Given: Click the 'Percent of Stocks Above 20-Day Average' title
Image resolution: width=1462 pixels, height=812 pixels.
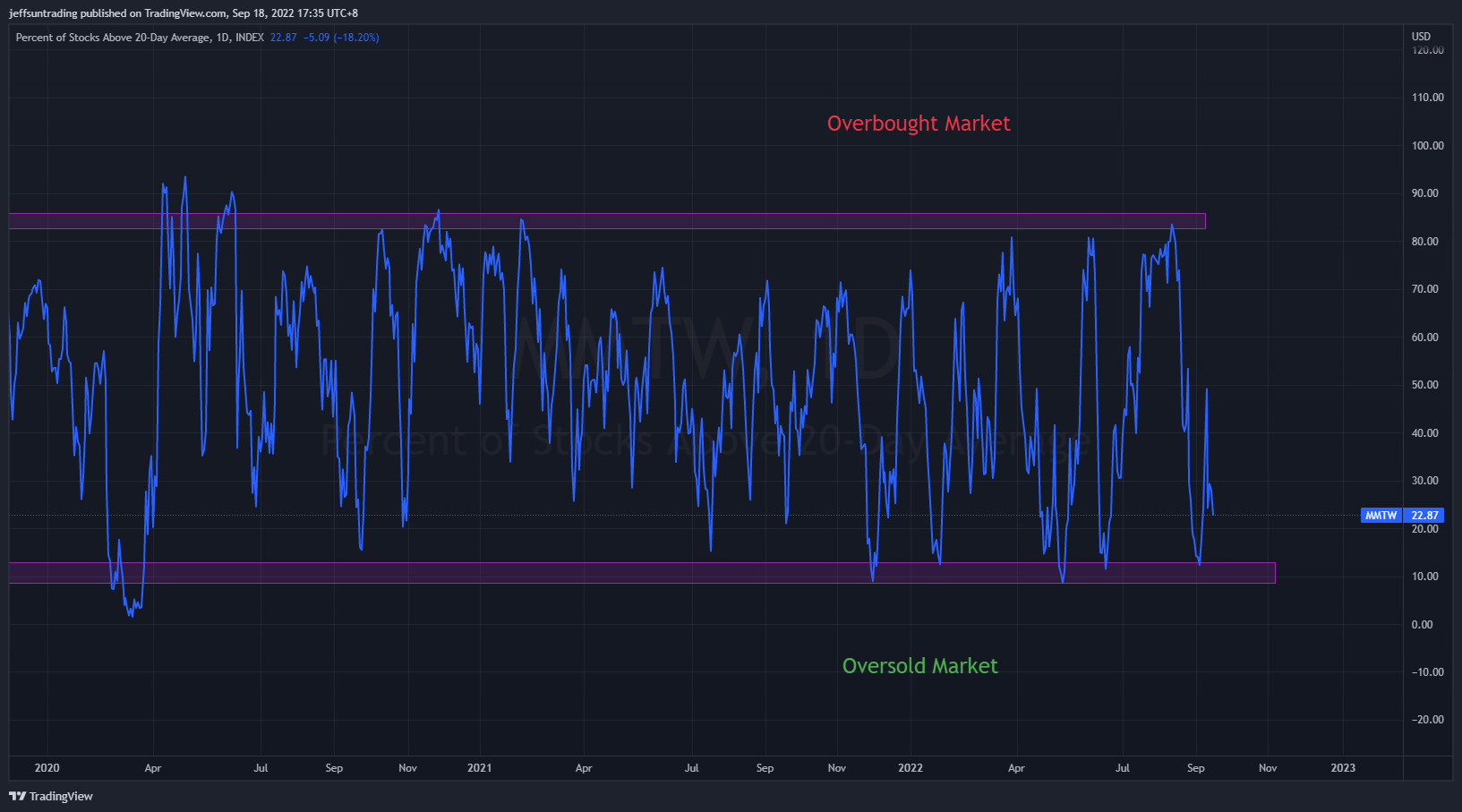Looking at the screenshot, I should (x=113, y=38).
